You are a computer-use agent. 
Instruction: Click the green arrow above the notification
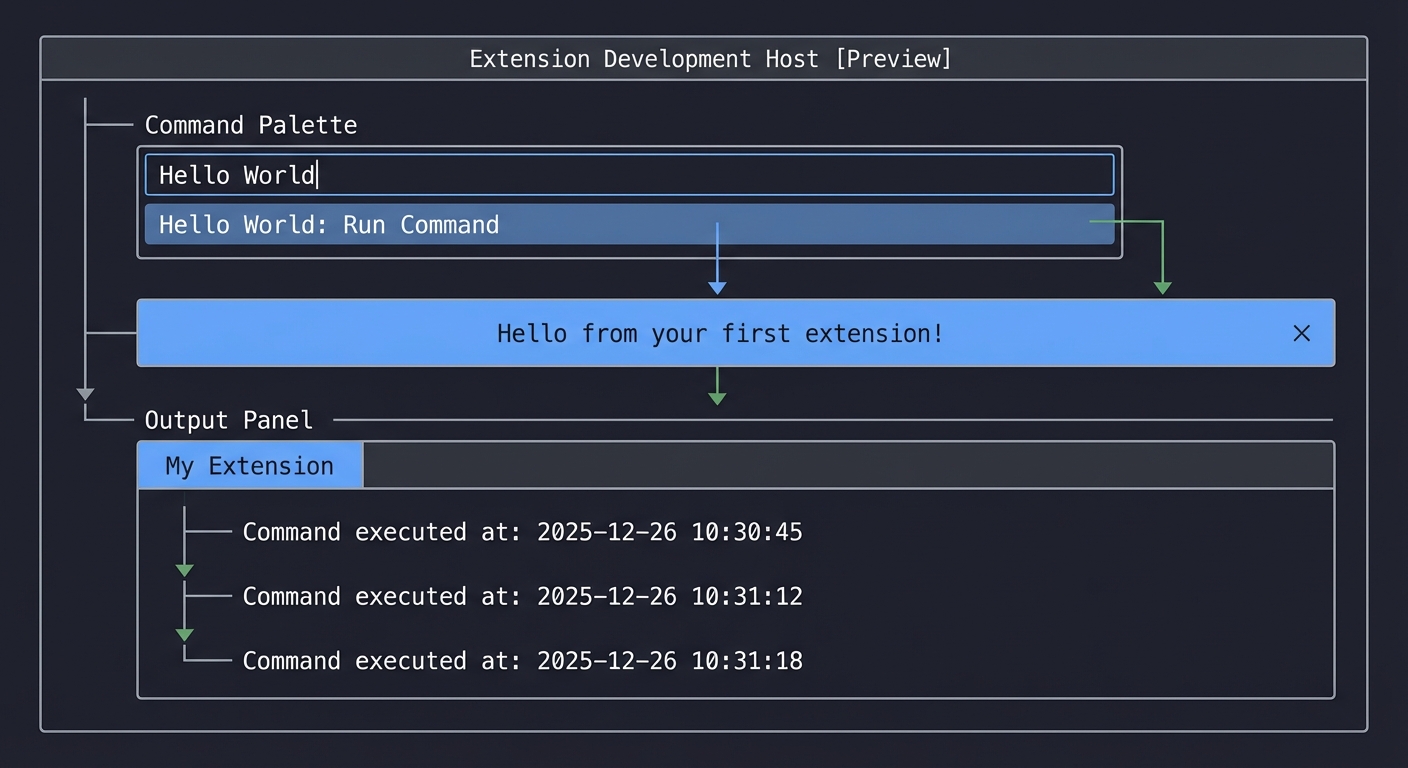(x=1162, y=285)
